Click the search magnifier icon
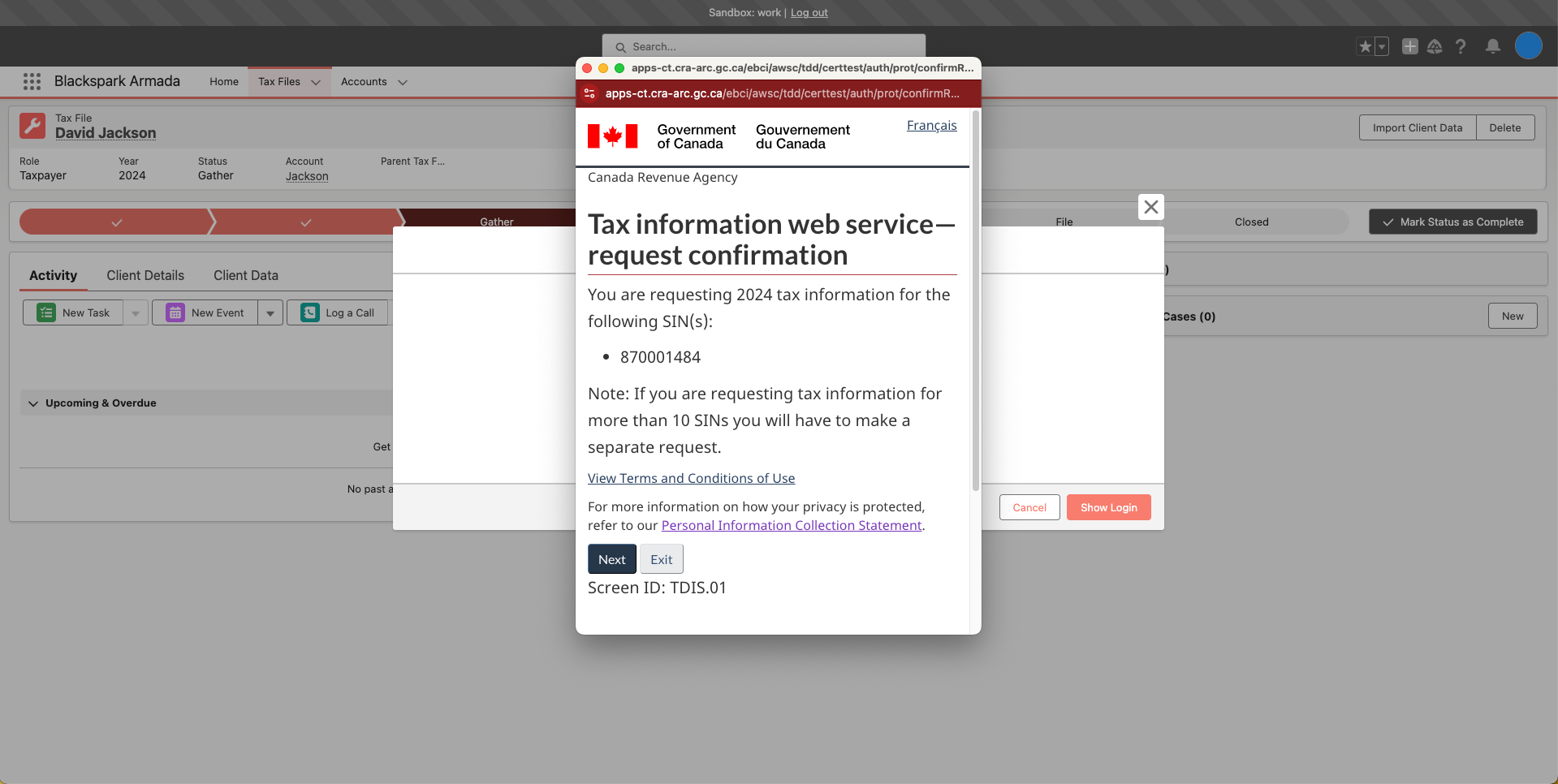 [x=621, y=47]
